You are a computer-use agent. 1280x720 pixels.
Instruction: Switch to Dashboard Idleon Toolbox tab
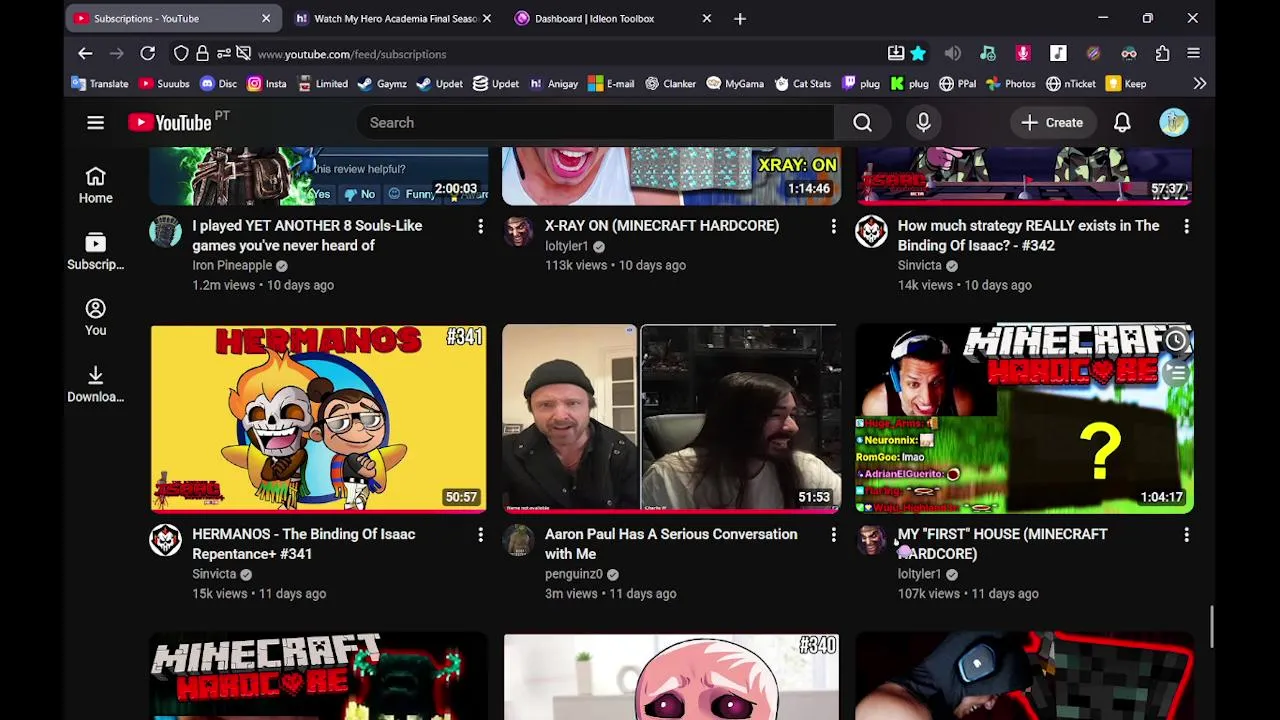pyautogui.click(x=614, y=18)
